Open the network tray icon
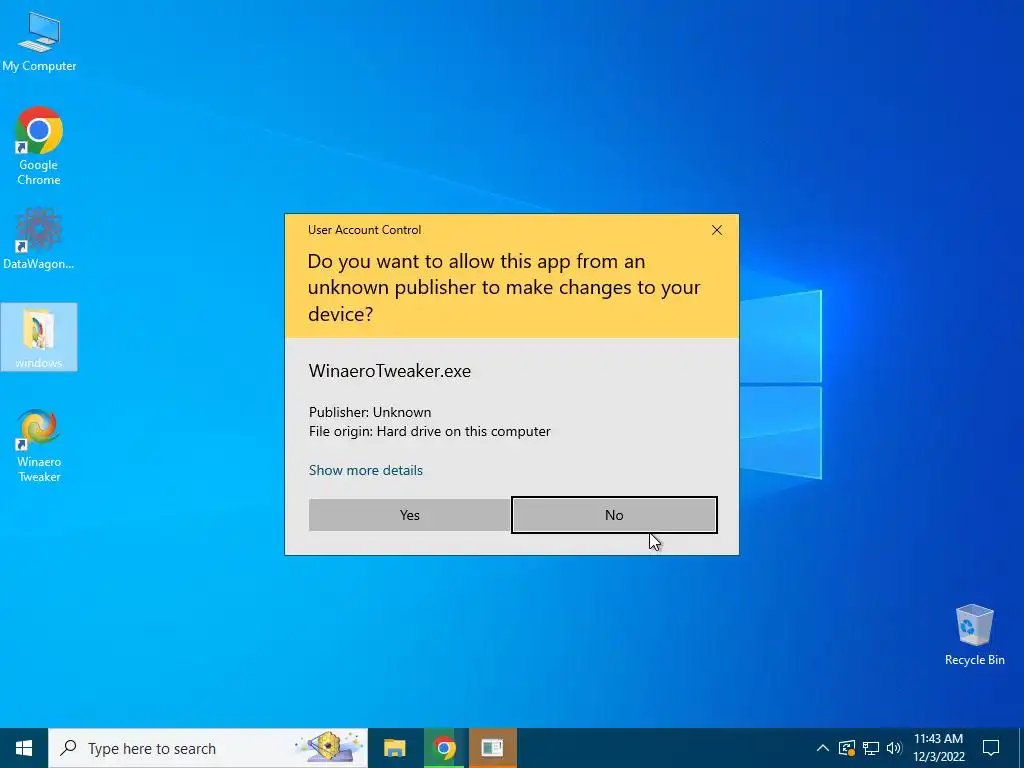The width and height of the screenshot is (1024, 768). 871,748
